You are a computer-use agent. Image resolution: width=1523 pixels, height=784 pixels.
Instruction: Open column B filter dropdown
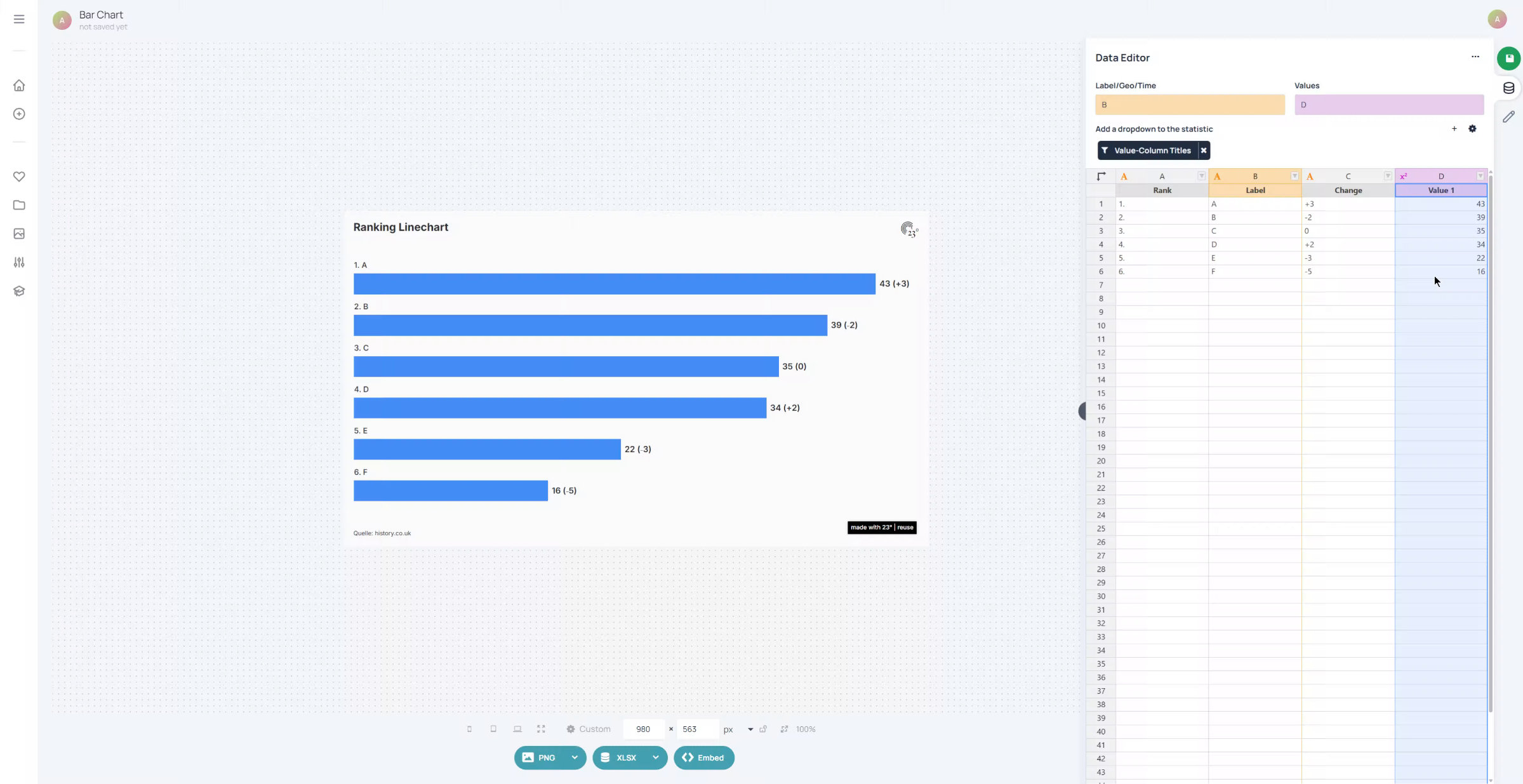(x=1294, y=176)
